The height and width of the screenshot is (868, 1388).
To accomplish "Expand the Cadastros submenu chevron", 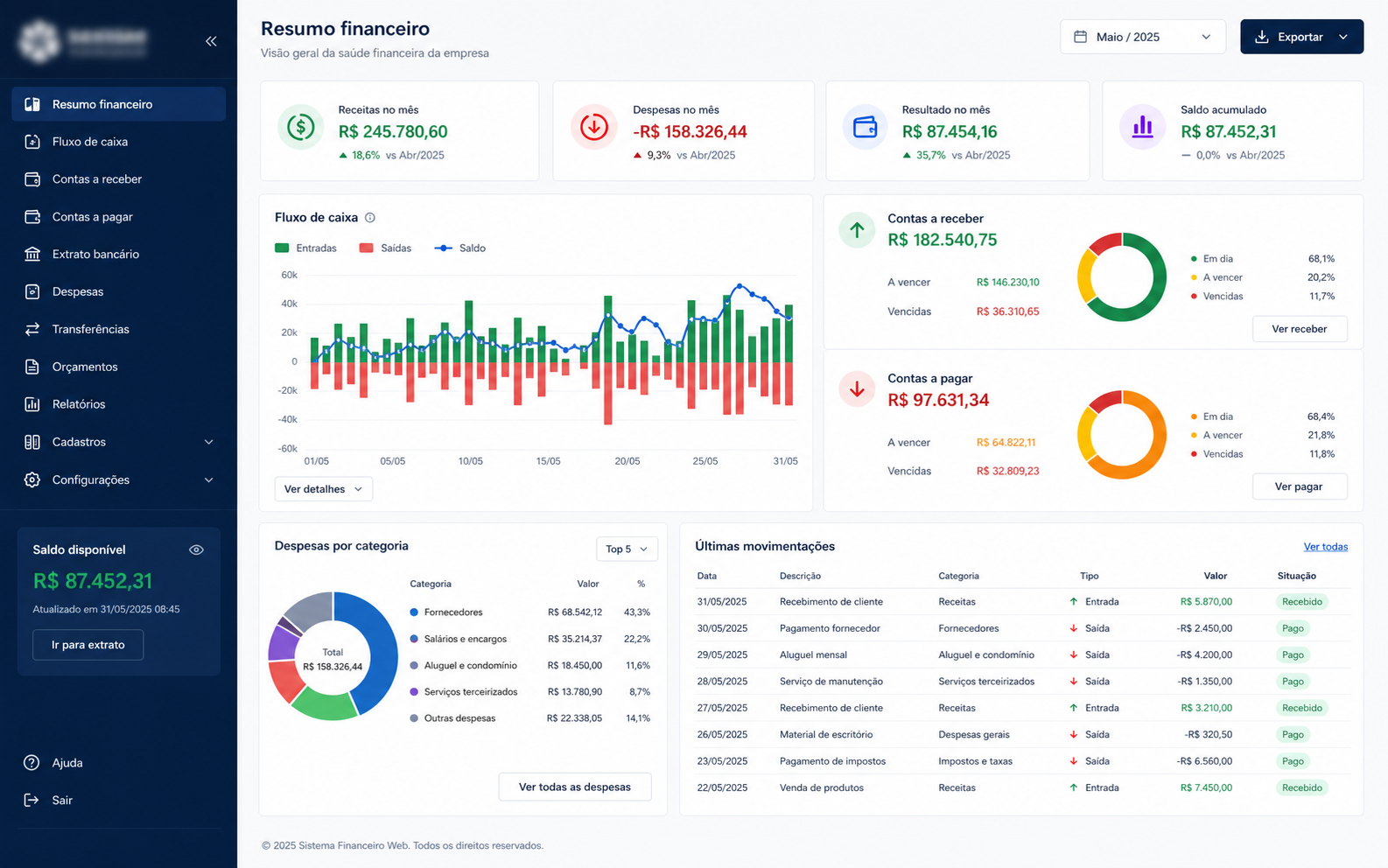I will coord(209,442).
